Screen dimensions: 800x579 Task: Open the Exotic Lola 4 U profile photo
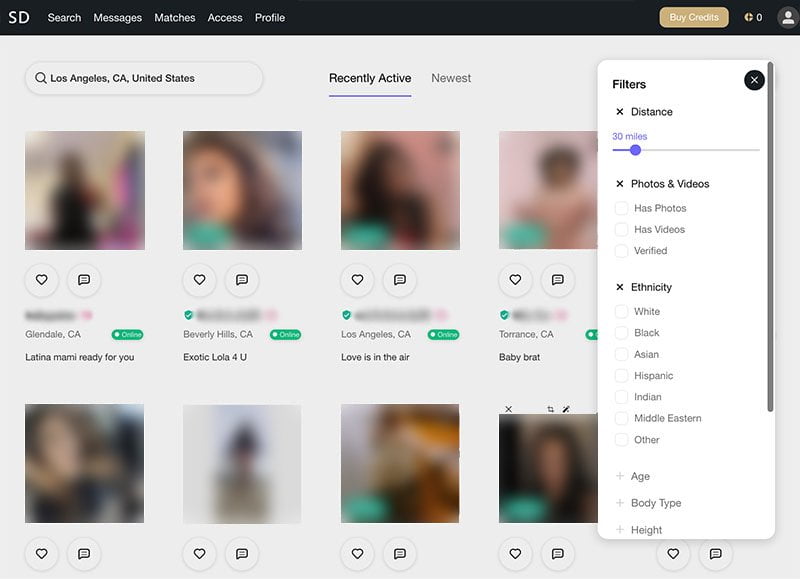point(242,190)
